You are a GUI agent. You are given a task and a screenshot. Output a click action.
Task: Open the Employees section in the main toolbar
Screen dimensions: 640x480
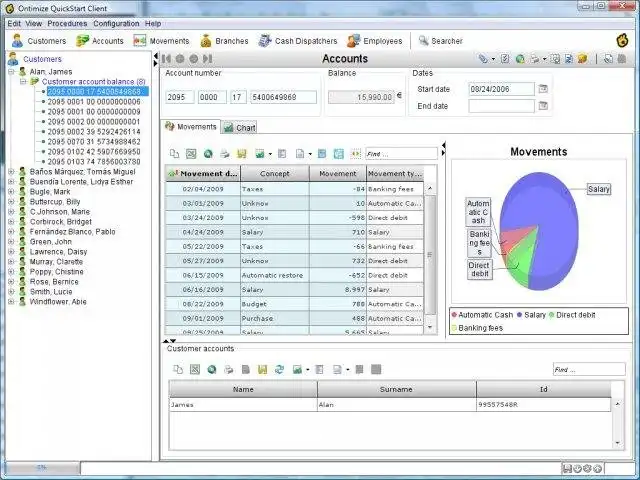[x=375, y=41]
